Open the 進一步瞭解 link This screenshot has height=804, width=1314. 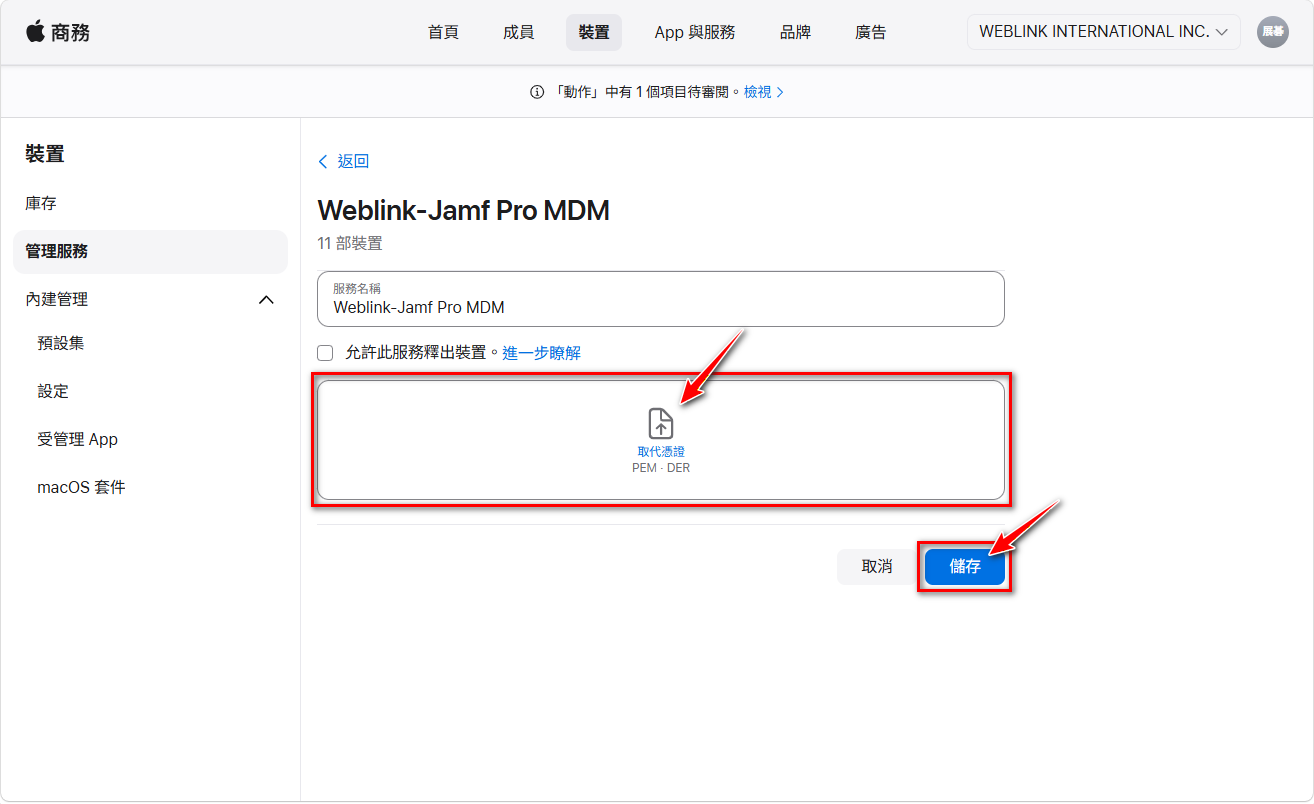click(x=541, y=353)
